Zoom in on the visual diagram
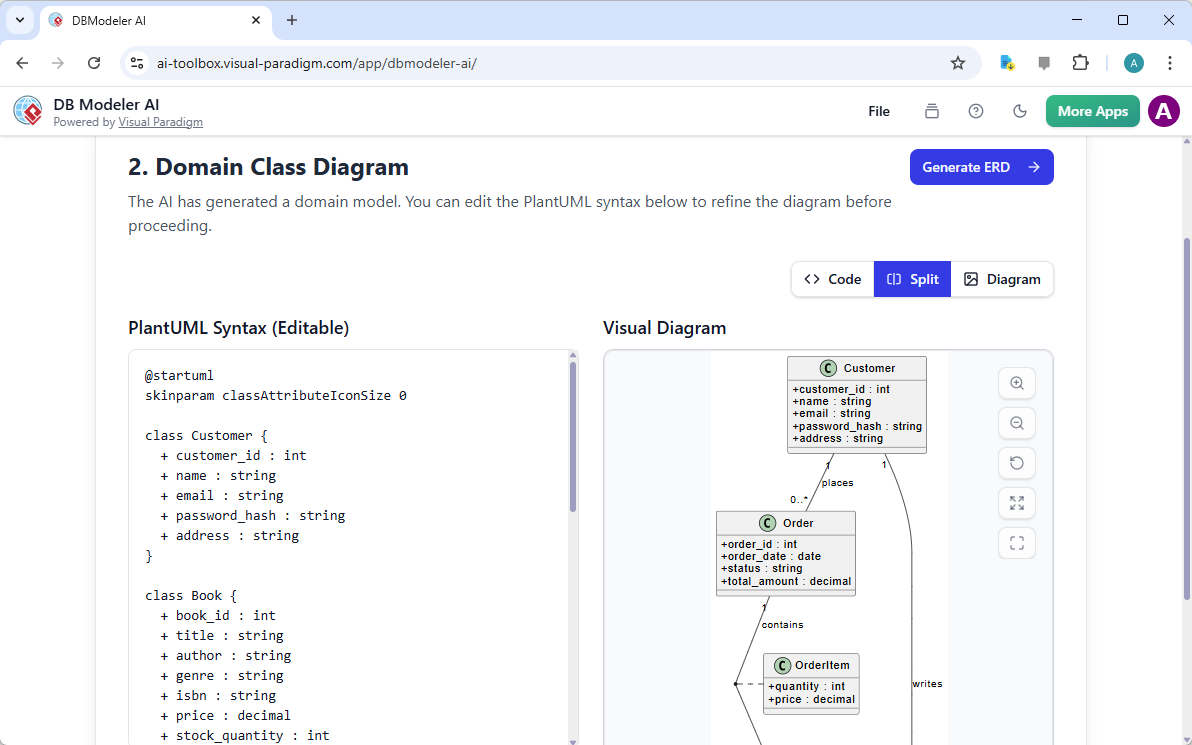 pyautogui.click(x=1016, y=383)
